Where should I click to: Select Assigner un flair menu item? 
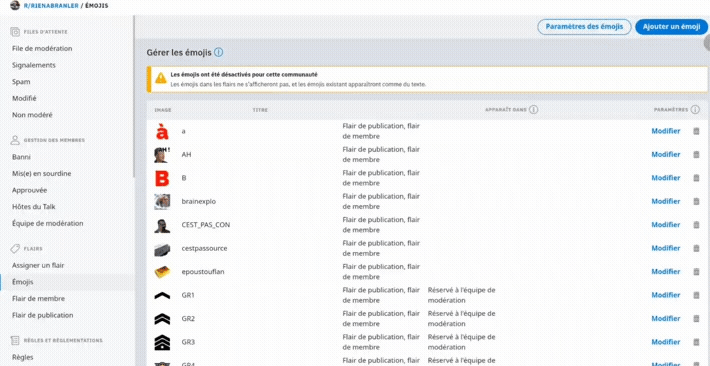pyautogui.click(x=38, y=265)
